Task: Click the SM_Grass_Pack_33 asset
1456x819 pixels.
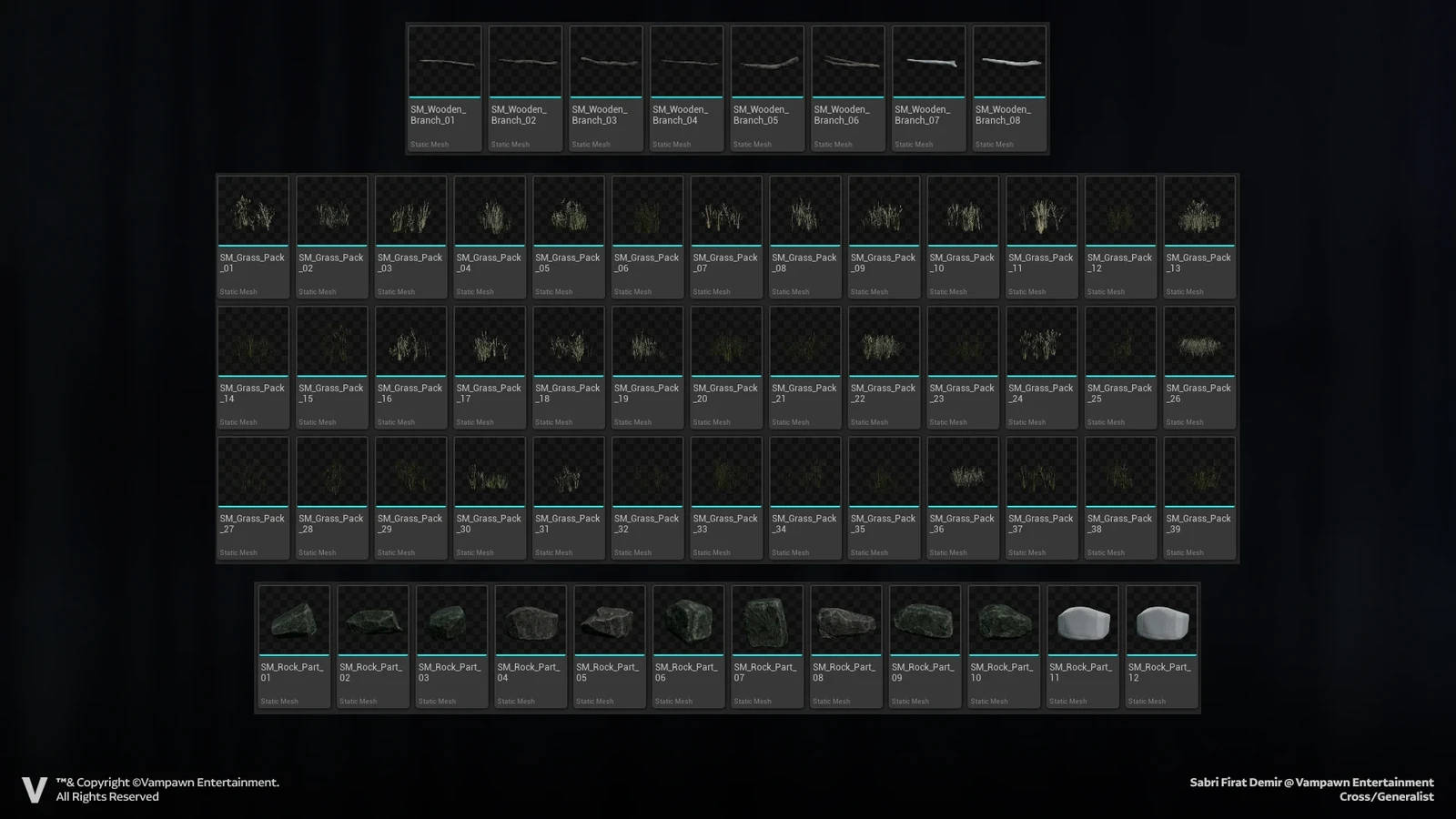Action: 726,498
